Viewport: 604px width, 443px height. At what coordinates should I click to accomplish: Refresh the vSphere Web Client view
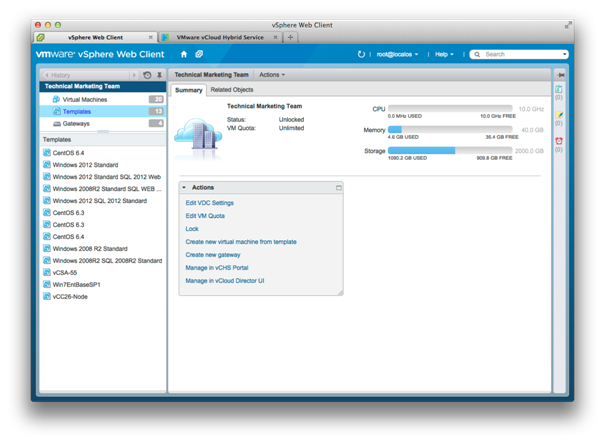point(361,54)
